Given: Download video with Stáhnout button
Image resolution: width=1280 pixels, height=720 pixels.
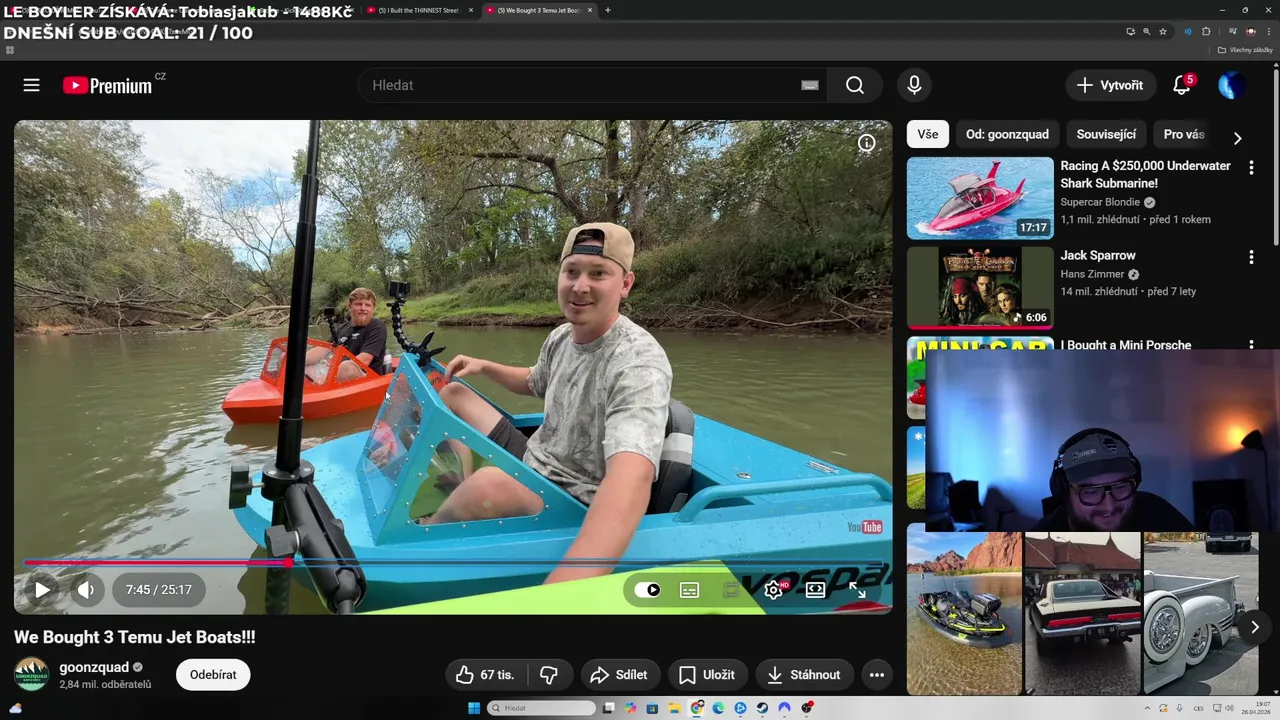Looking at the screenshot, I should (804, 675).
